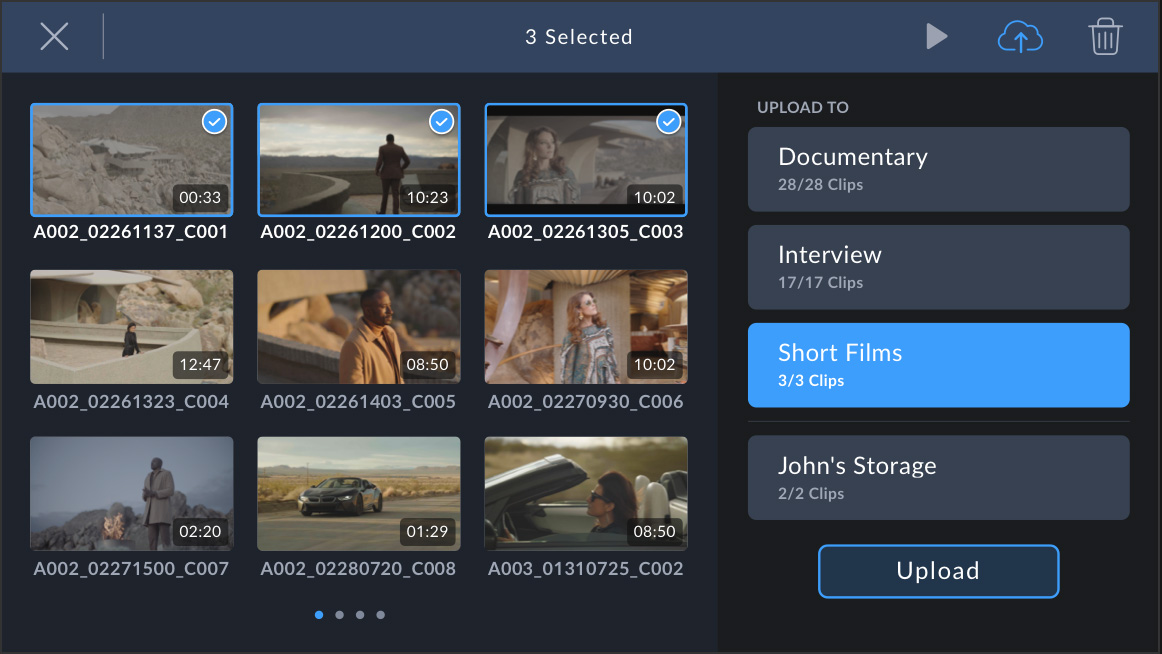The width and height of the screenshot is (1162, 654).
Task: Toggle checkmark on clip A002_02261305_C003
Action: [x=668, y=122]
